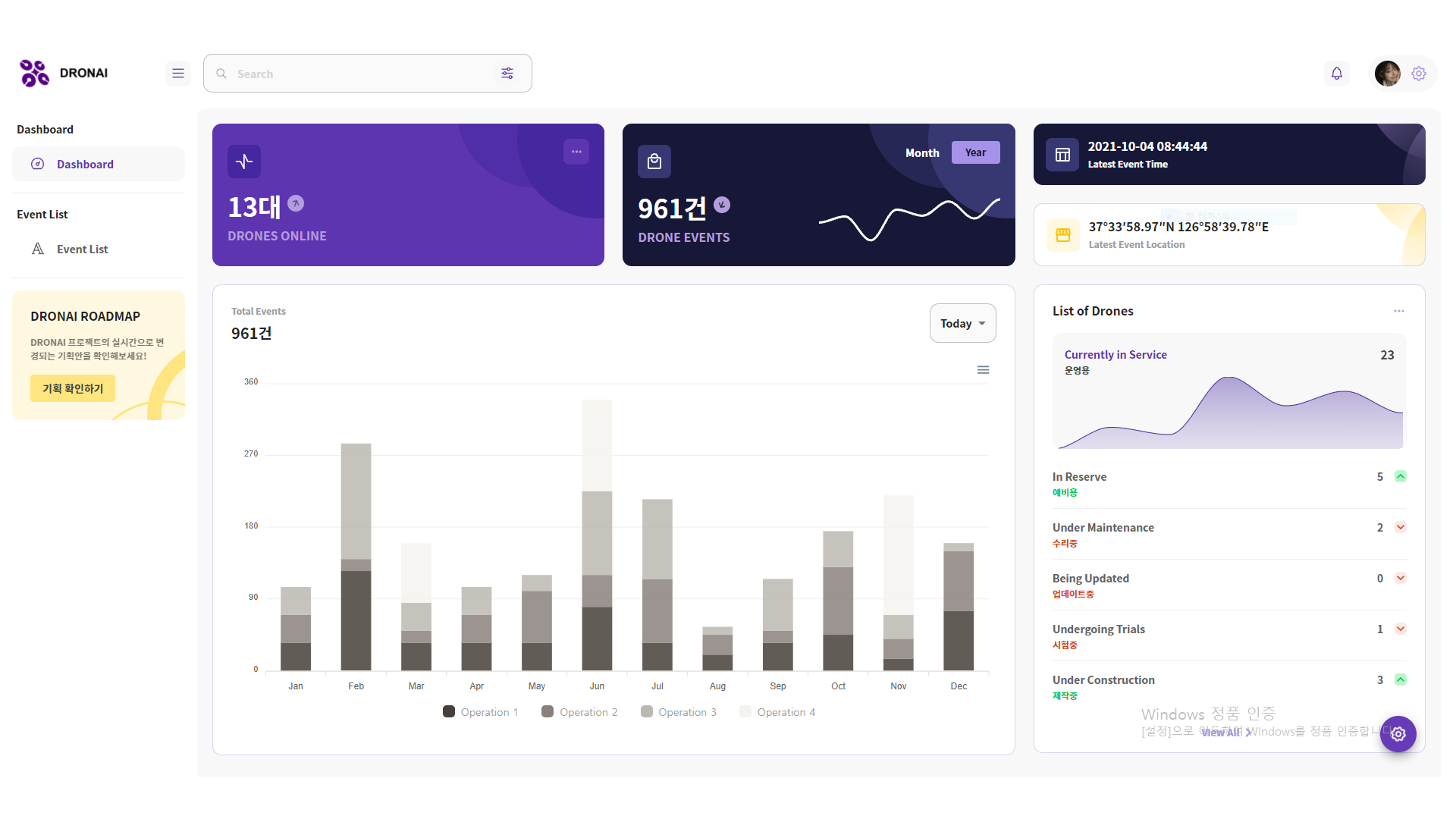The height and width of the screenshot is (819, 1456).
Task: Expand the Under Maintenance down-arrow indicator
Action: tap(1401, 527)
